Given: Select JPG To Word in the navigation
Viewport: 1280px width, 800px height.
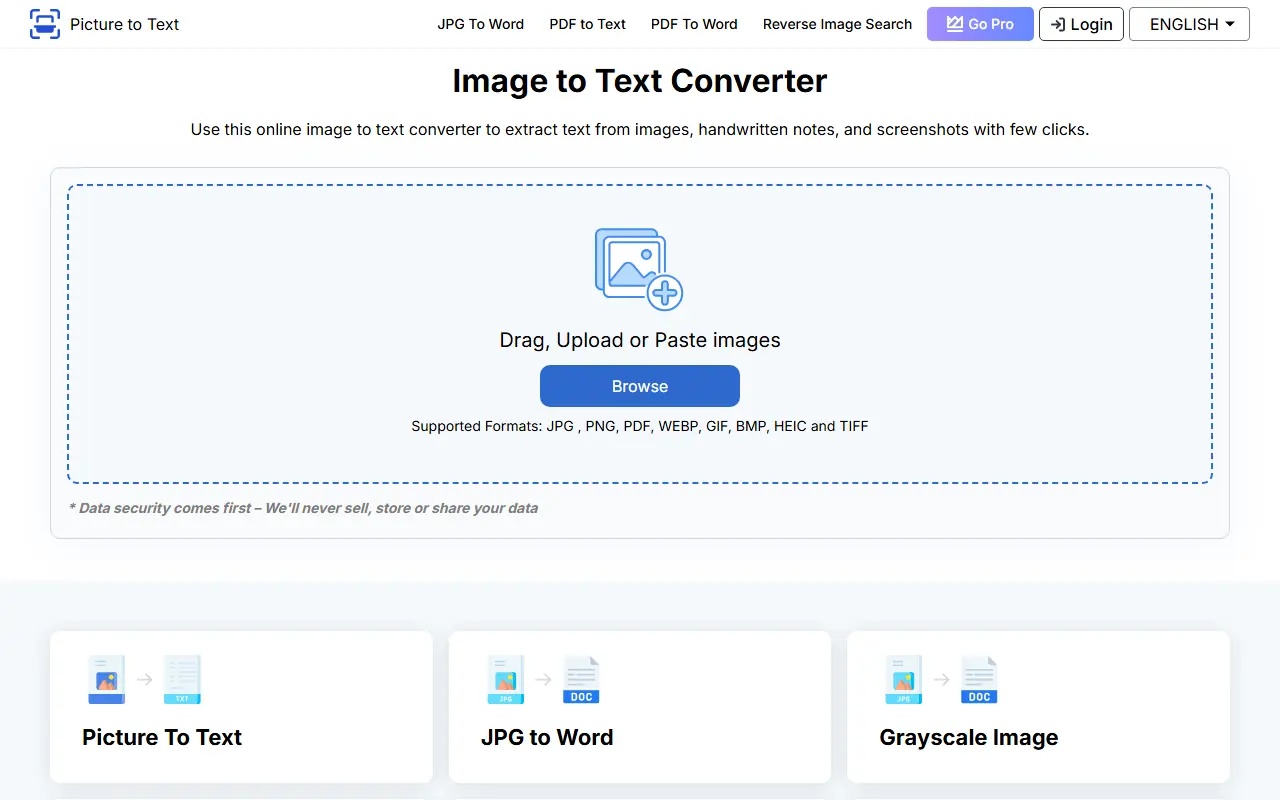Looking at the screenshot, I should tap(481, 24).
